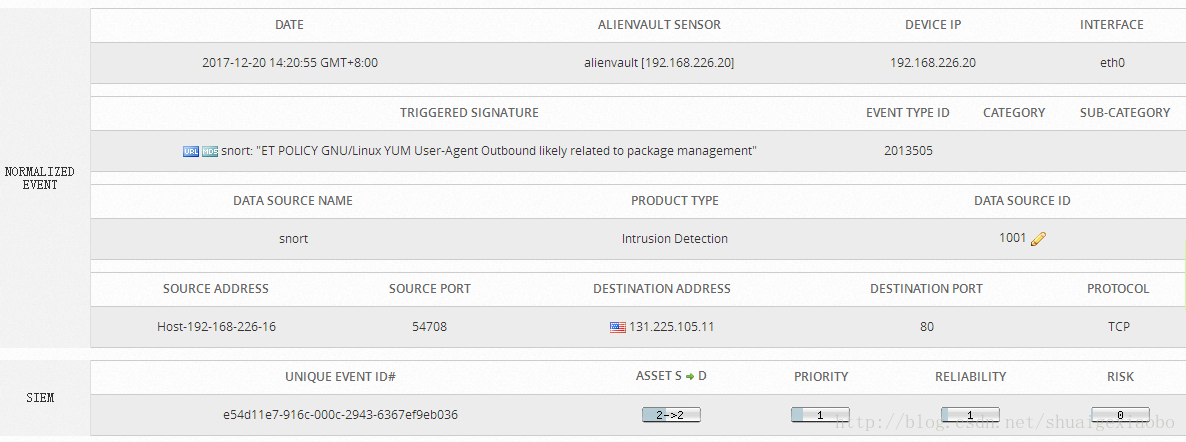Click the Priority bar showing 1
1186x442 pixels.
point(821,415)
